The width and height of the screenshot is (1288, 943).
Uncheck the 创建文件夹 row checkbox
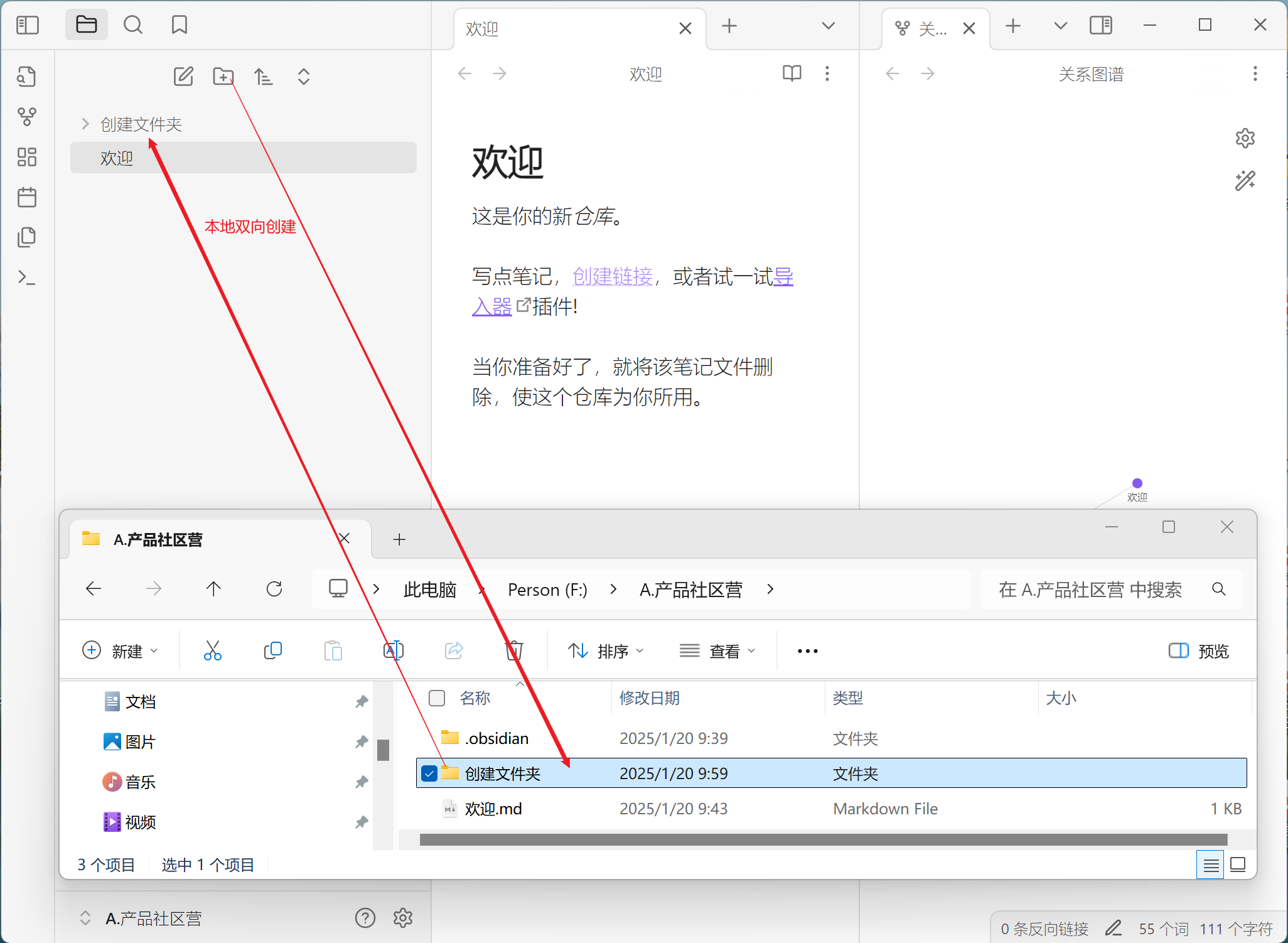coord(429,773)
